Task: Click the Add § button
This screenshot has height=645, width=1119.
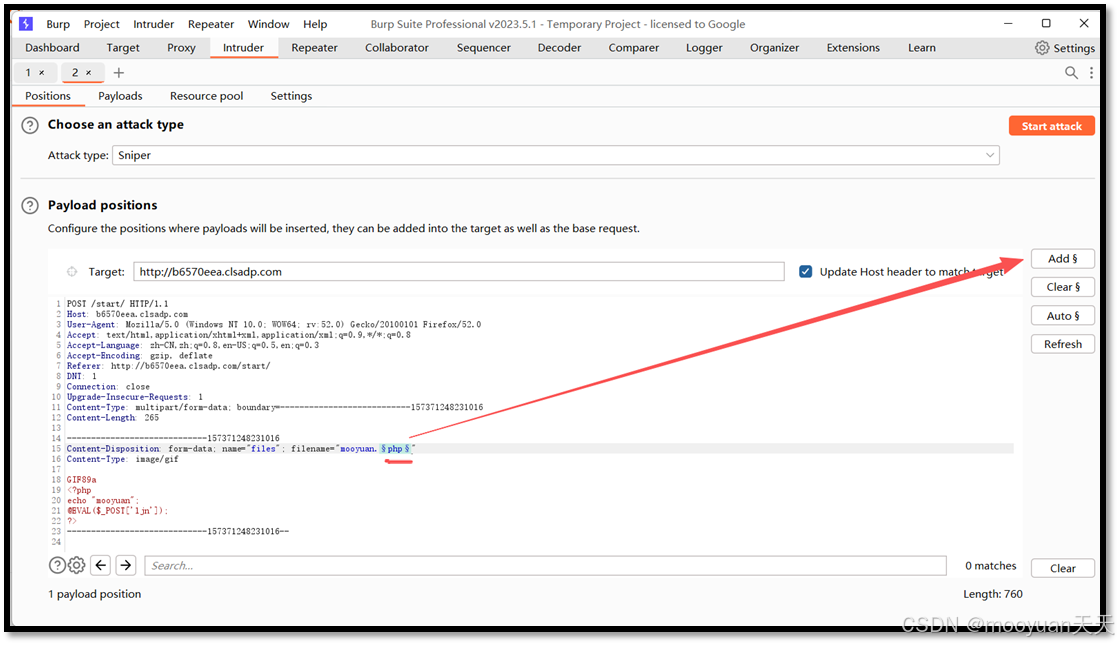Action: tap(1063, 259)
